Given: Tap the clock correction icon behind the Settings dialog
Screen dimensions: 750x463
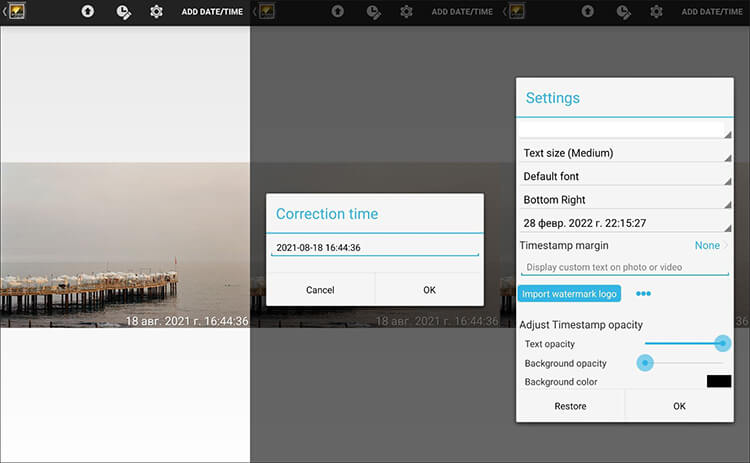Looking at the screenshot, I should coord(624,11).
